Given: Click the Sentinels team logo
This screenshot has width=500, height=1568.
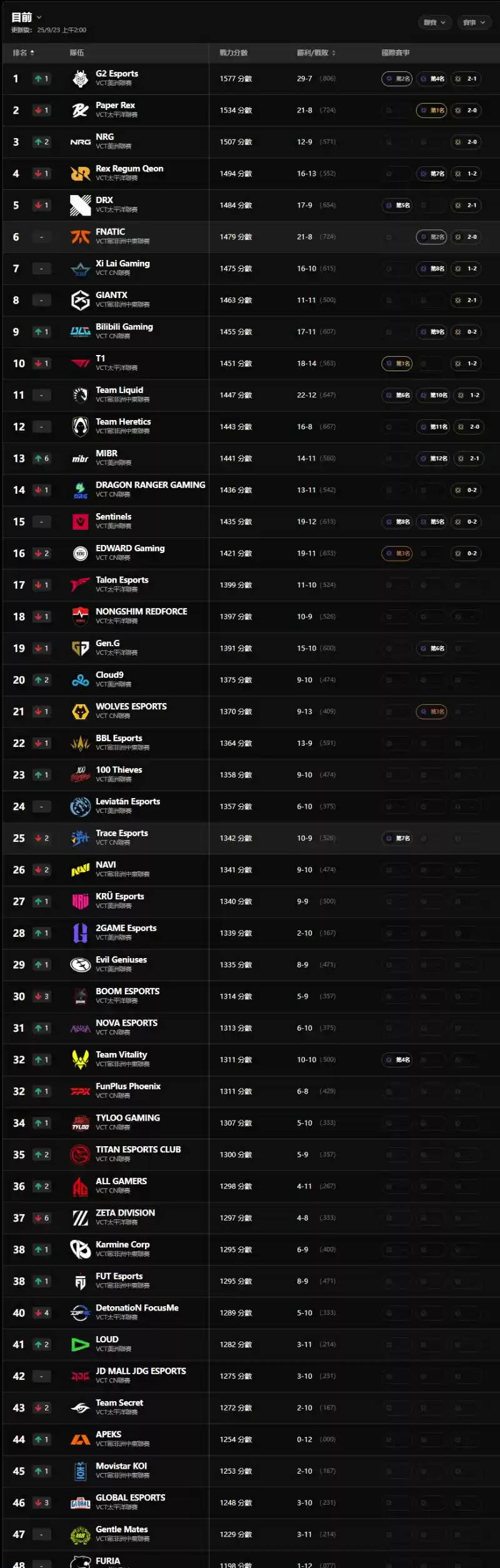Looking at the screenshot, I should (x=80, y=522).
